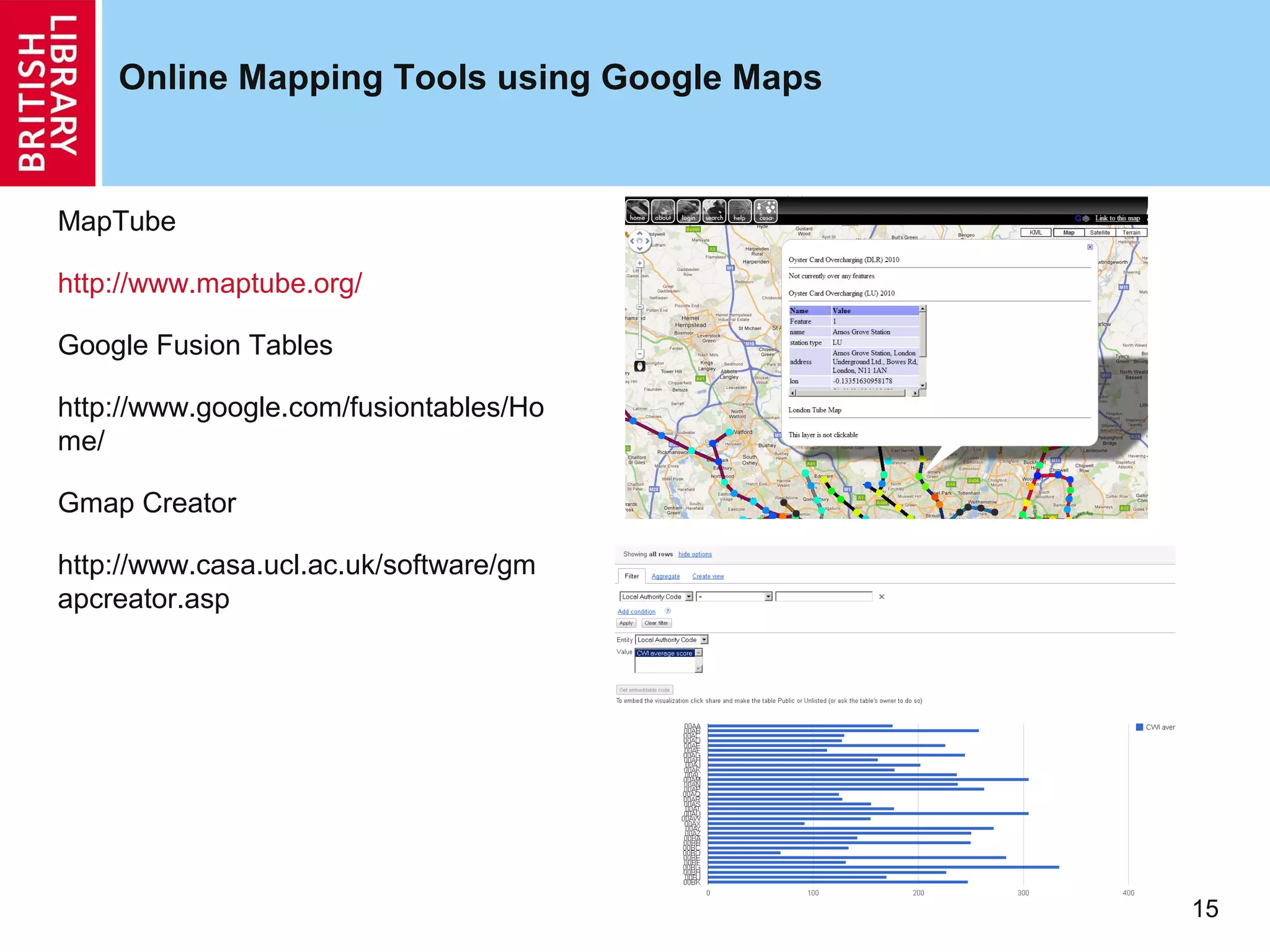Switch to Terrain view
The height and width of the screenshot is (952, 1270).
(x=1131, y=232)
